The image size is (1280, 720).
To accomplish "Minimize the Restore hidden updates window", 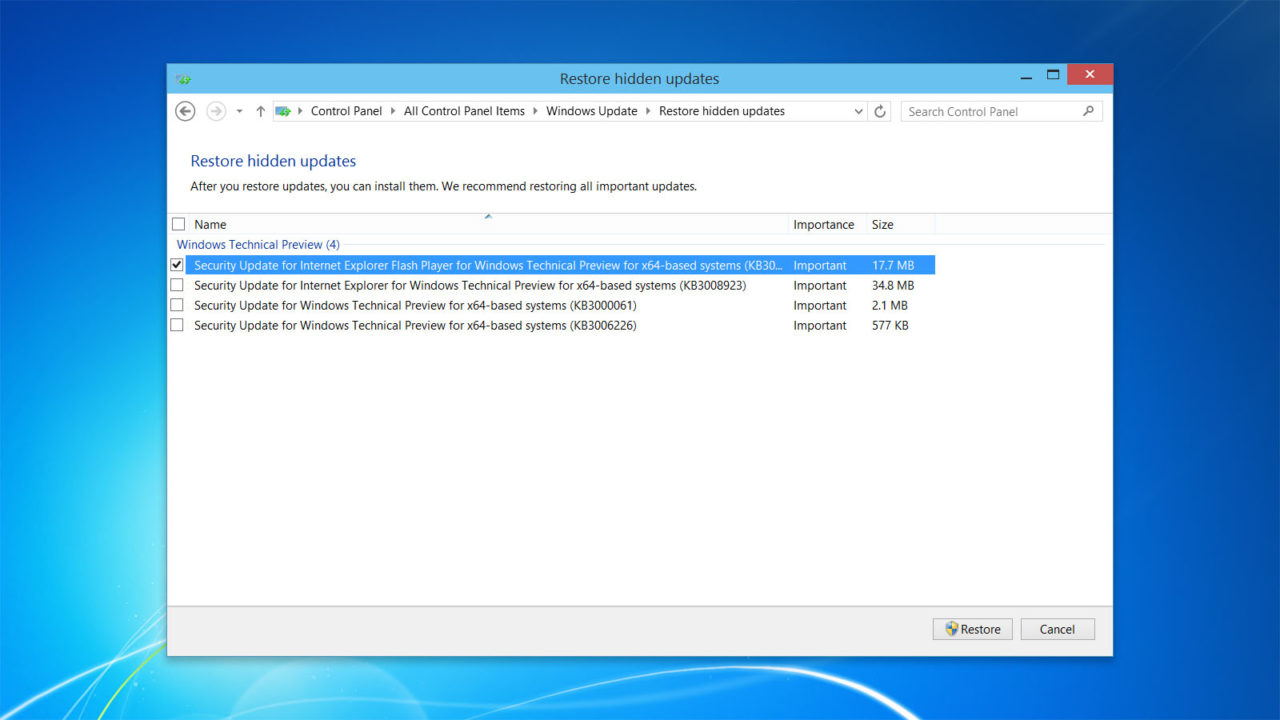I will [1026, 76].
